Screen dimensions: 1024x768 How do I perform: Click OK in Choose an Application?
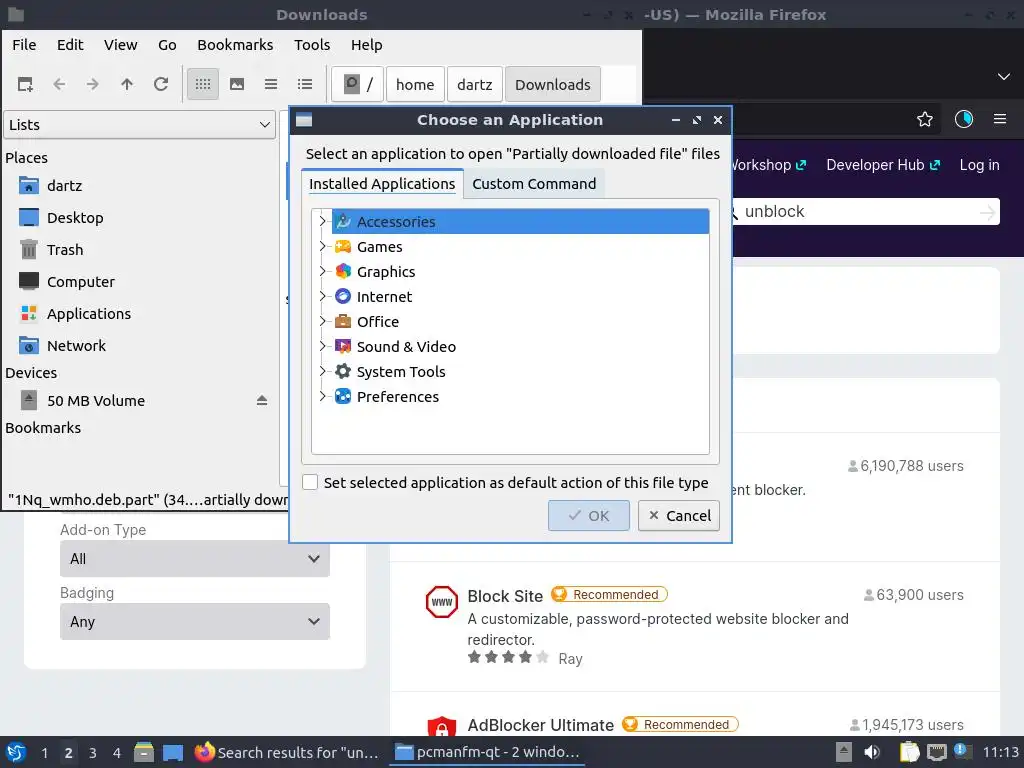pos(588,515)
